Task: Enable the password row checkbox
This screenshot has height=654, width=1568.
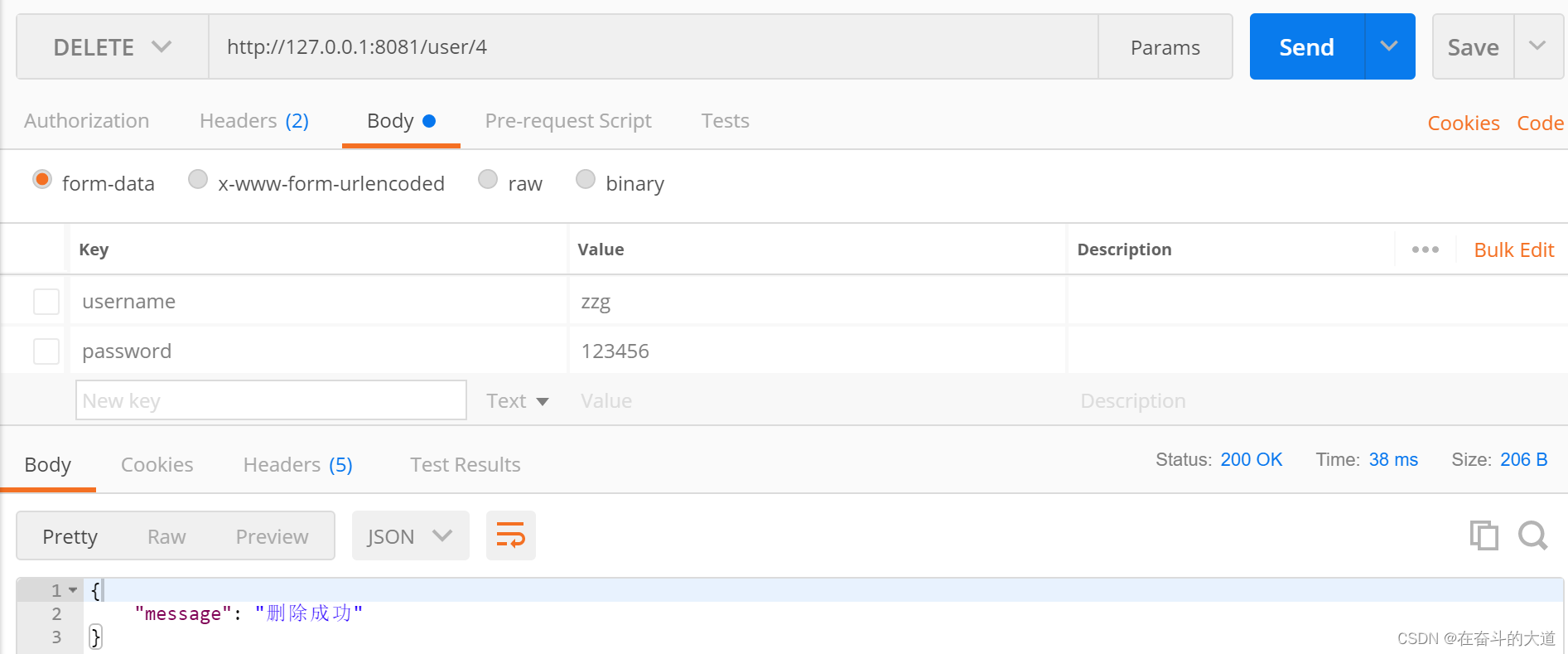Action: 46,351
